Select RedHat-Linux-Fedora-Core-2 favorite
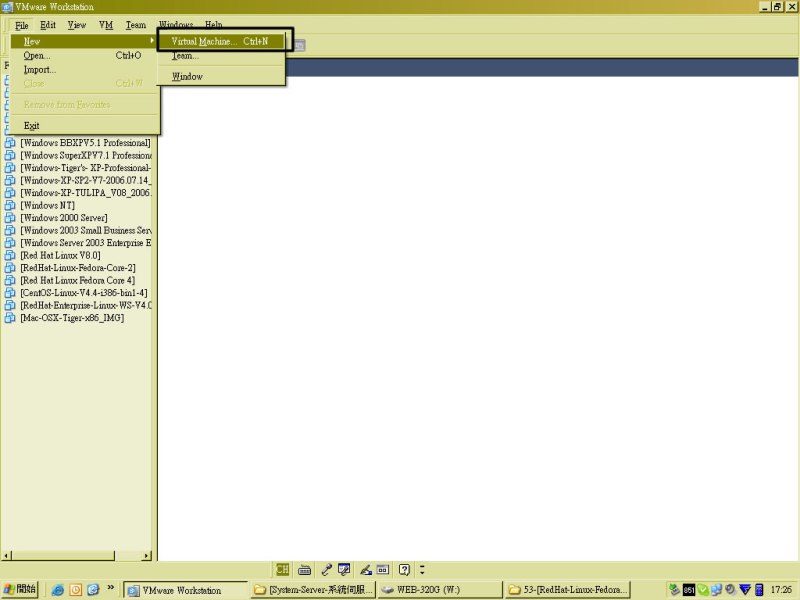 click(x=78, y=268)
